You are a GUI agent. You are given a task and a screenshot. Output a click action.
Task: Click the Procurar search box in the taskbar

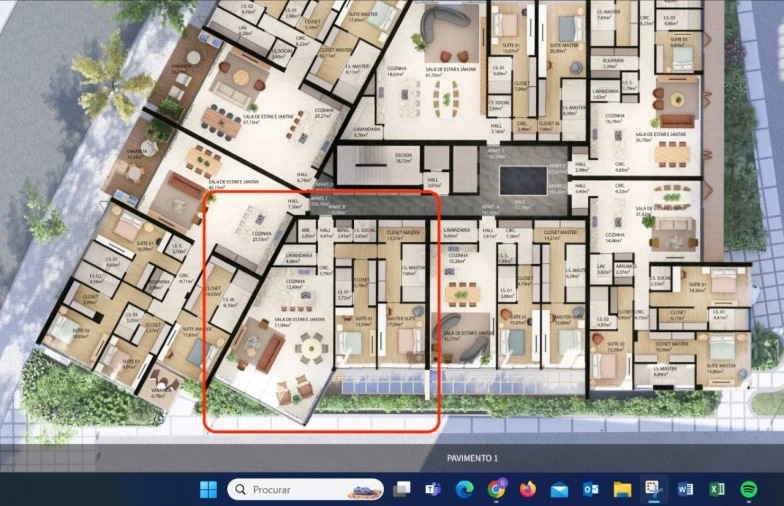click(306, 489)
